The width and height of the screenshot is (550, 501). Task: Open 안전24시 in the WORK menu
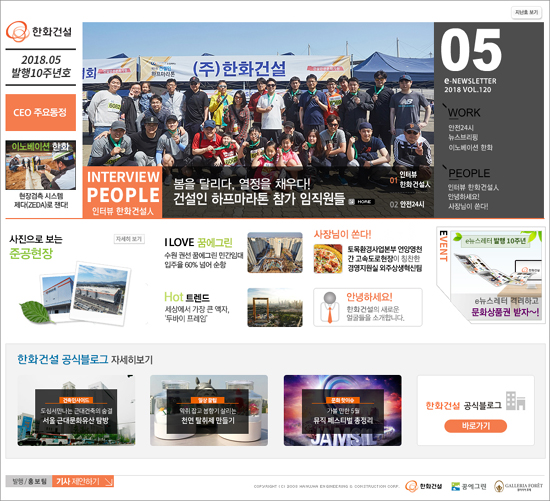(x=461, y=128)
